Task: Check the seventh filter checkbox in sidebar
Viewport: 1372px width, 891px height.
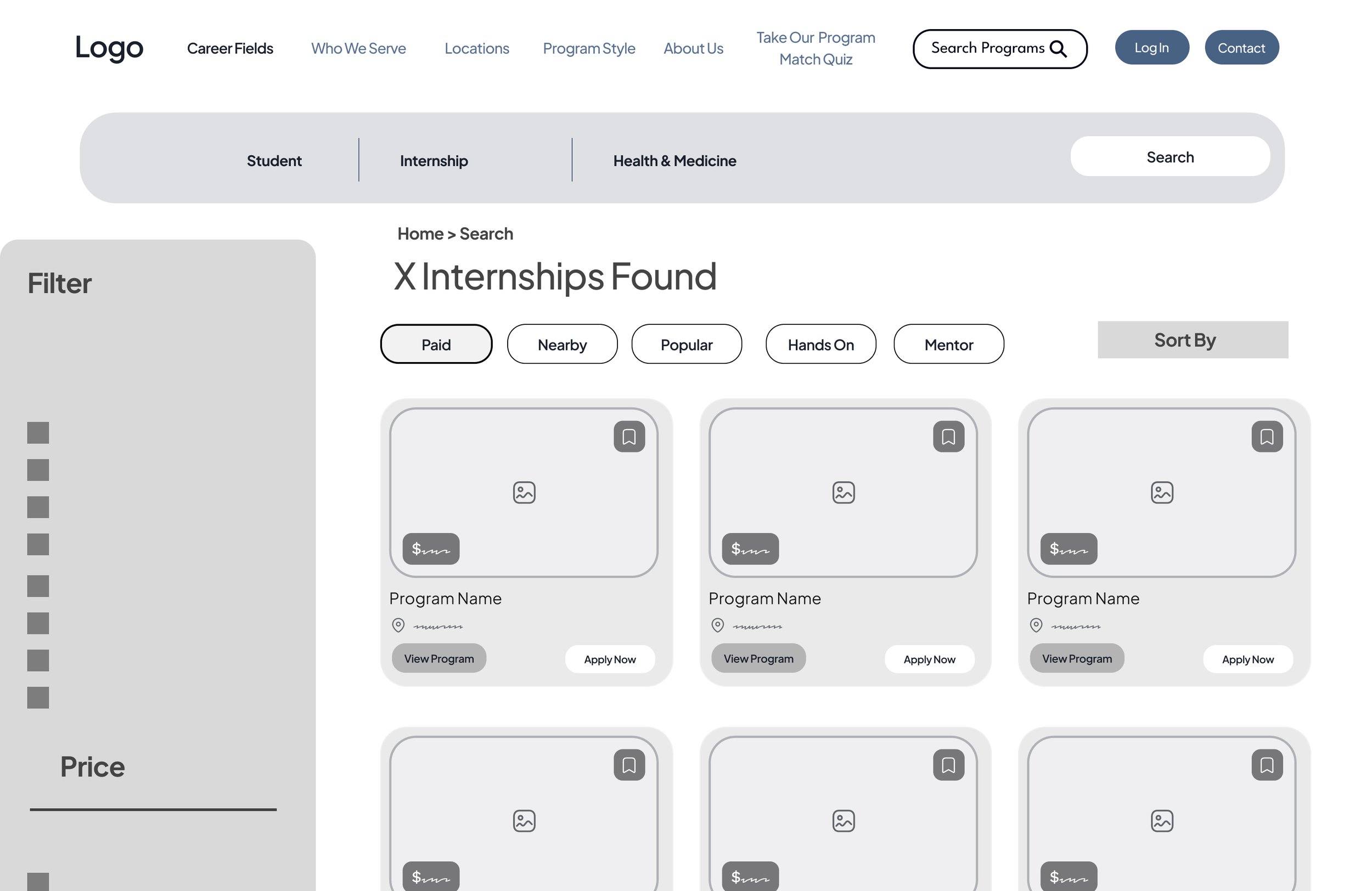Action: tap(38, 661)
